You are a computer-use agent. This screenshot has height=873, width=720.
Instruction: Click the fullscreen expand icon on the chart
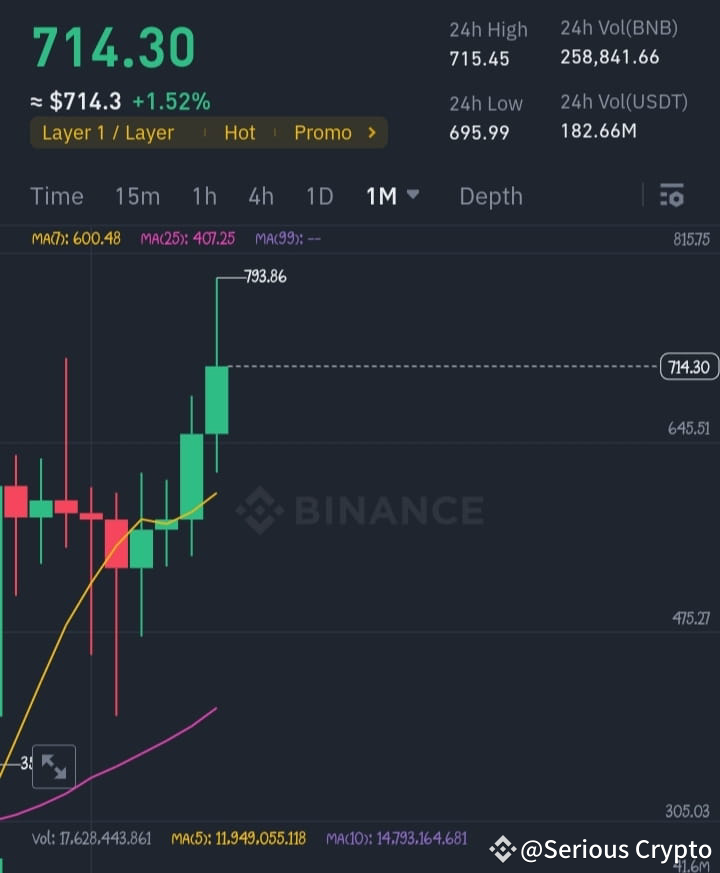(55, 766)
